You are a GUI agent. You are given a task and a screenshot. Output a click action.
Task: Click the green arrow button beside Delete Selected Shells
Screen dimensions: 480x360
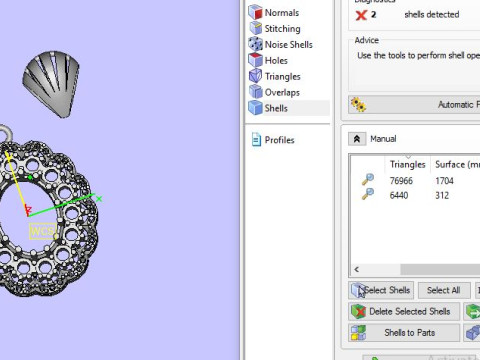pyautogui.click(x=472, y=312)
